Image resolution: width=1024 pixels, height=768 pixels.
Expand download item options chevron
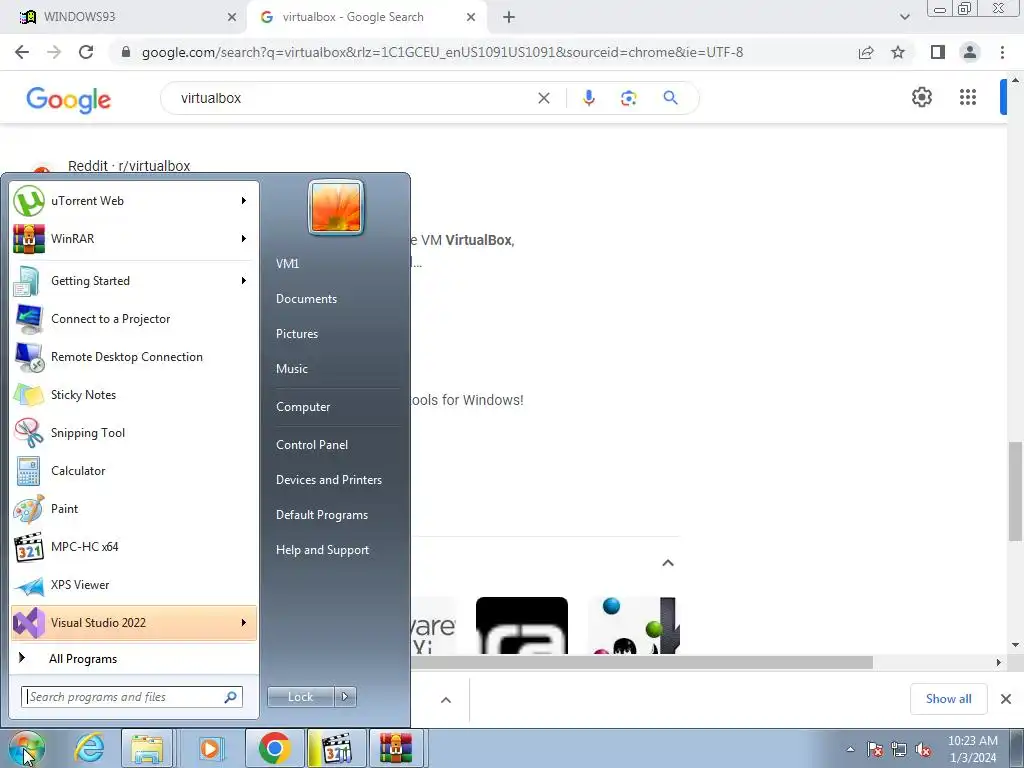[x=446, y=700]
